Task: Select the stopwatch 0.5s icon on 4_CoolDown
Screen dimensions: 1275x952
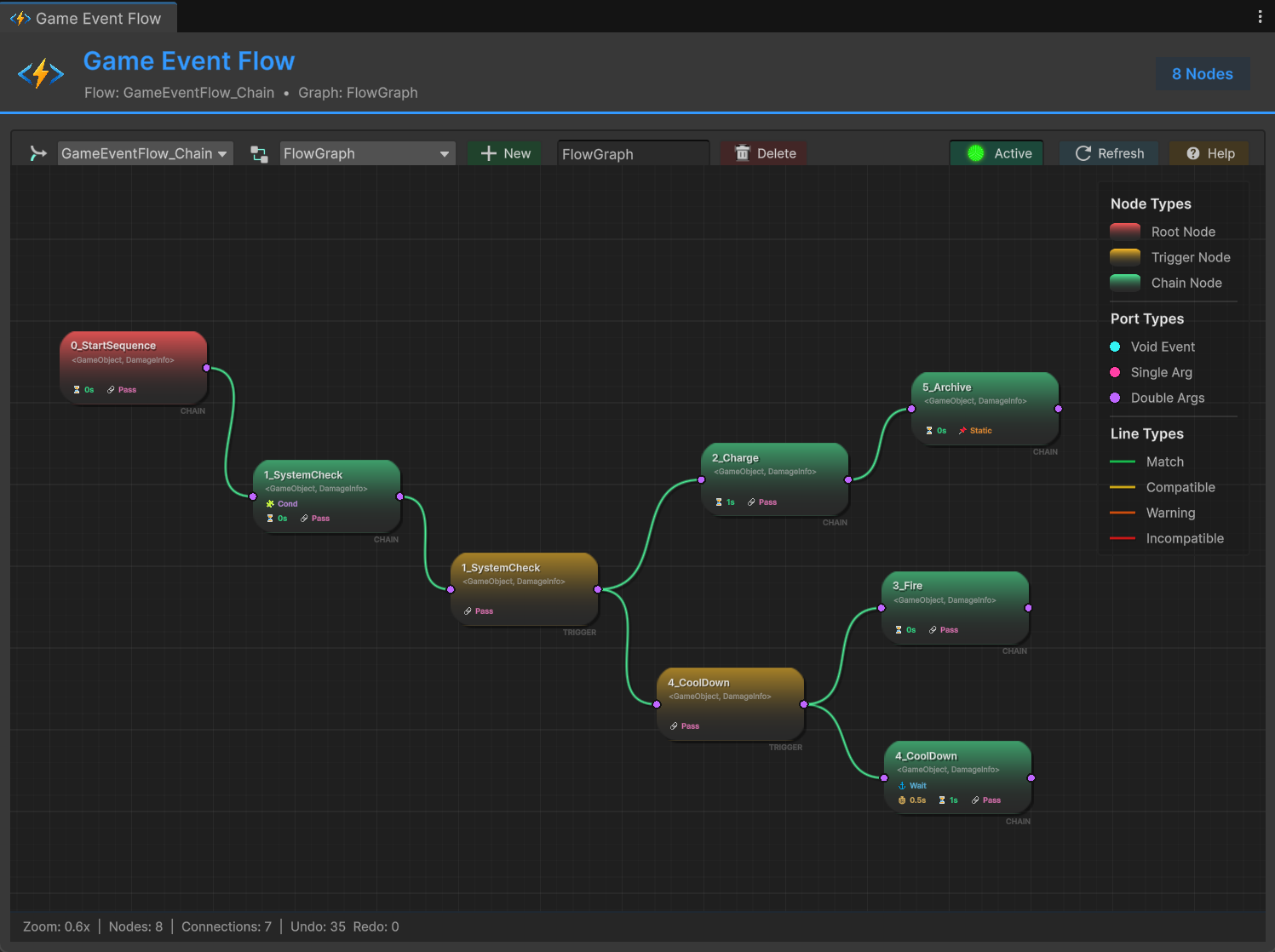Action: (x=902, y=800)
